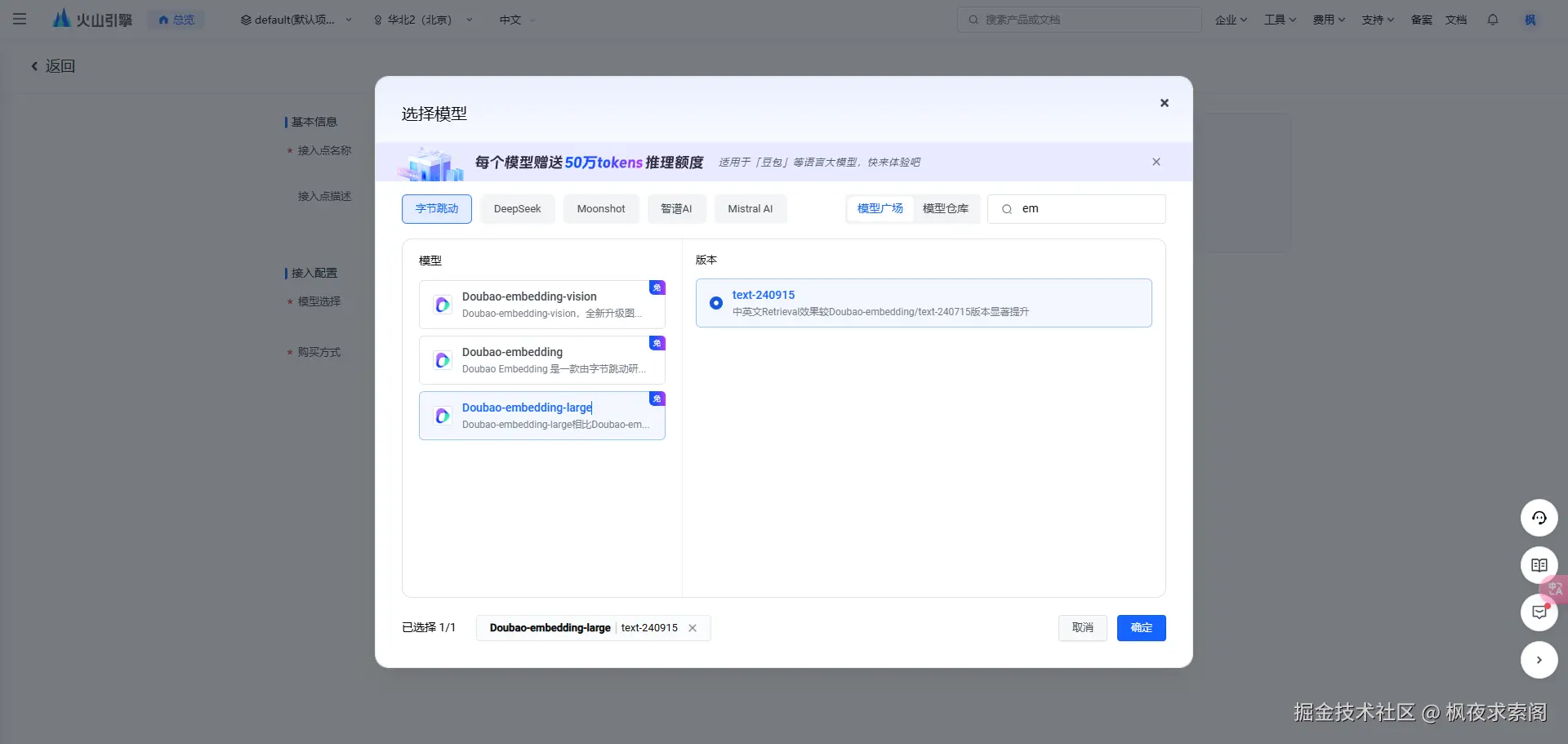Select the text-240915 version radio button
This screenshot has height=744, width=1568.
pyautogui.click(x=716, y=303)
